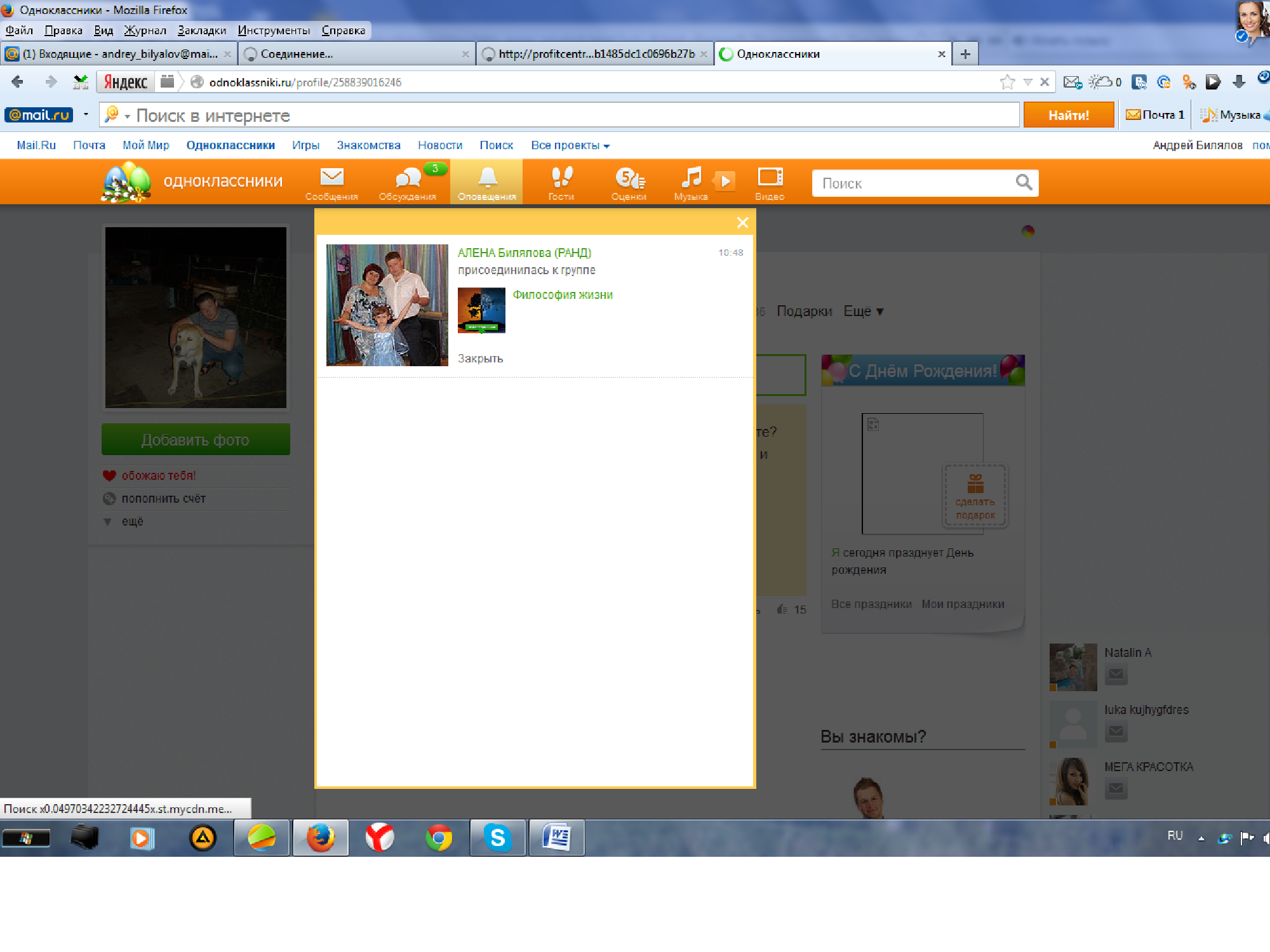The height and width of the screenshot is (952, 1270).
Task: Open Yandex browser from the taskbar
Action: coord(380,838)
